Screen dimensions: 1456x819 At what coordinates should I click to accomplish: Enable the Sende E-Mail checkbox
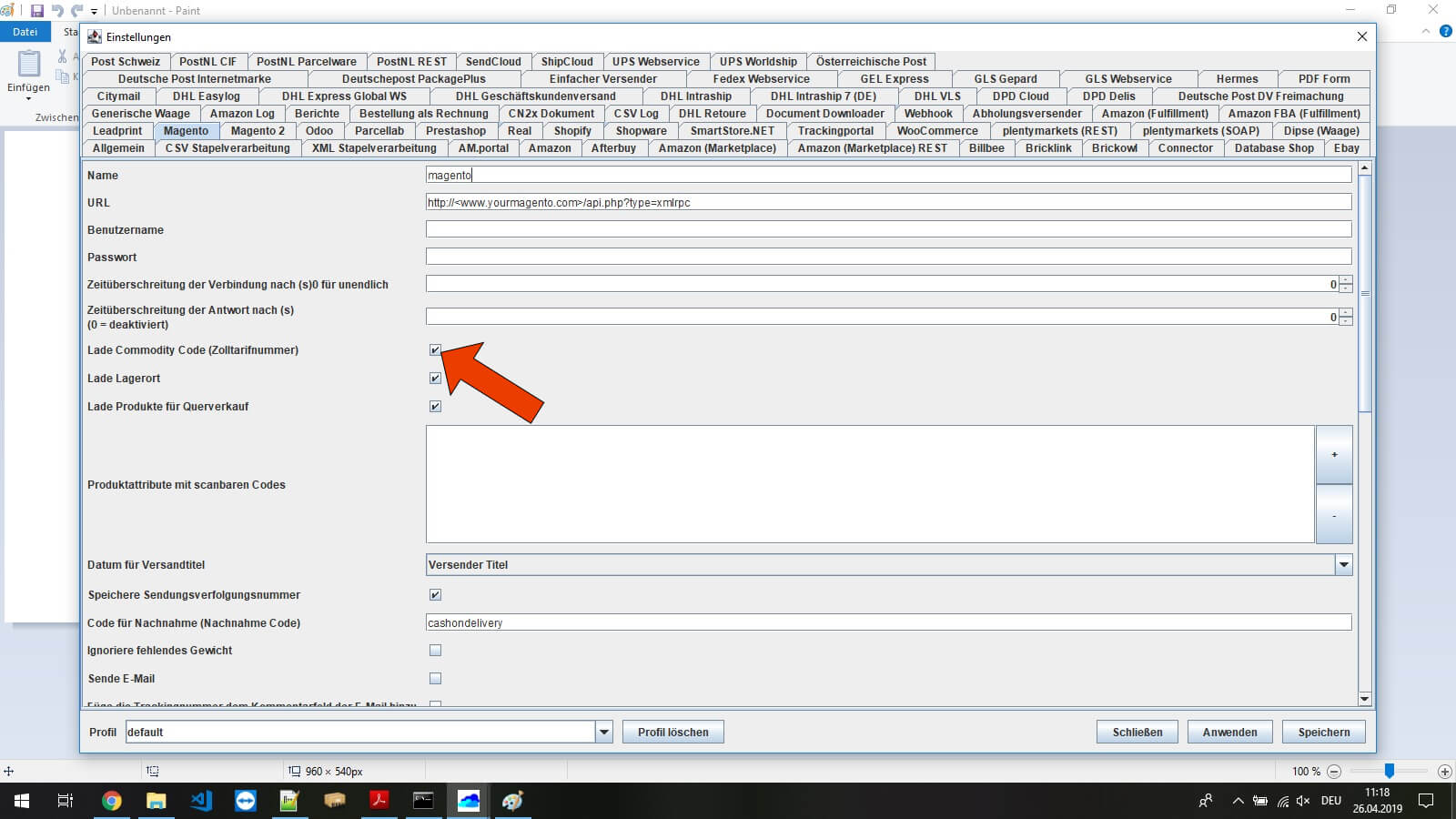click(x=435, y=679)
